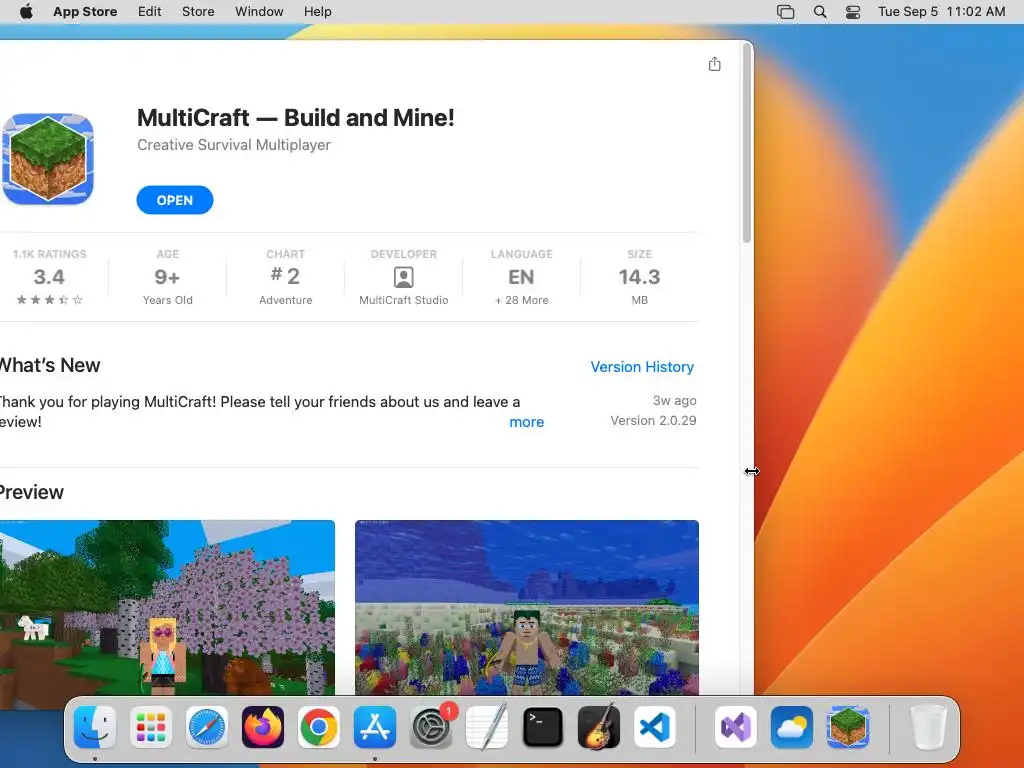The width and height of the screenshot is (1024, 768).
Task: Open Finder from the Dock
Action: tap(95, 727)
